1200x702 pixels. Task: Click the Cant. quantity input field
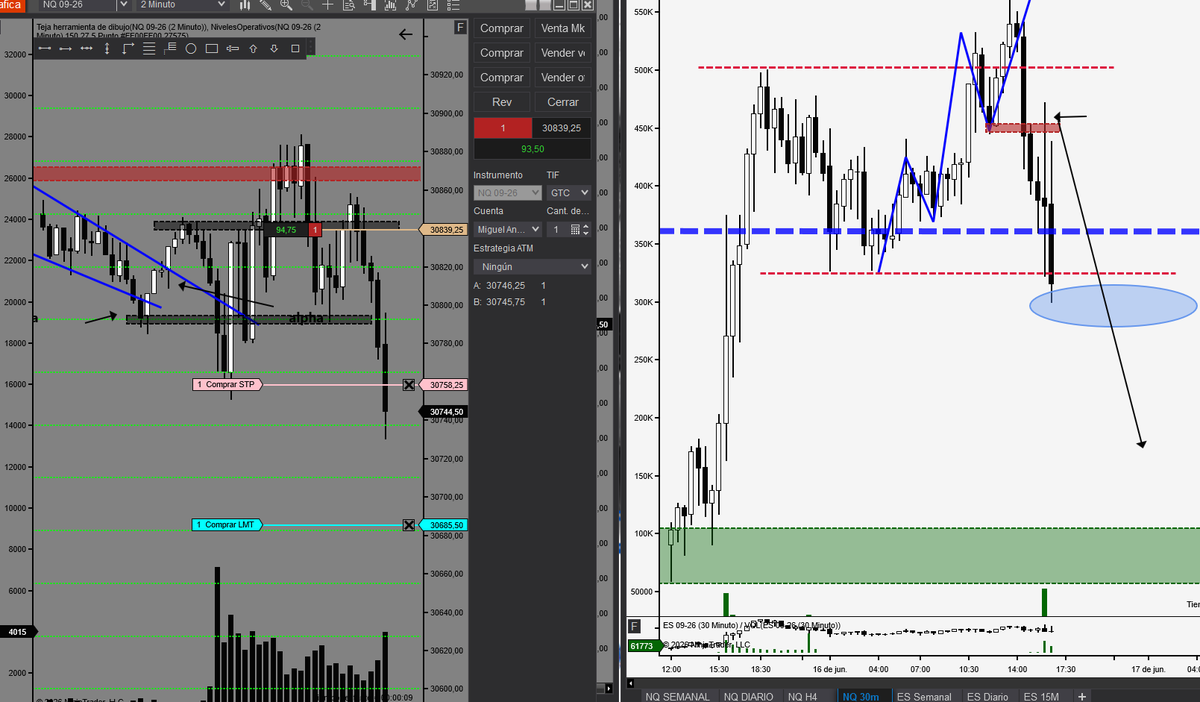pos(556,230)
